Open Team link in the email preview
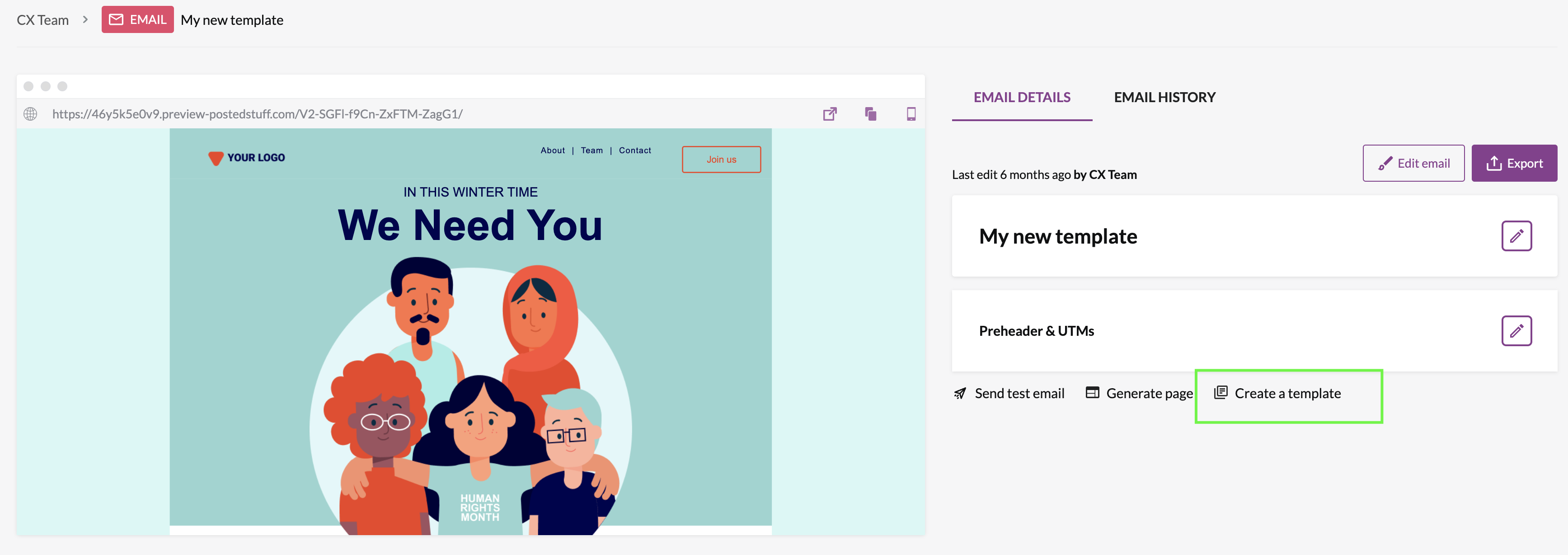 (x=592, y=151)
